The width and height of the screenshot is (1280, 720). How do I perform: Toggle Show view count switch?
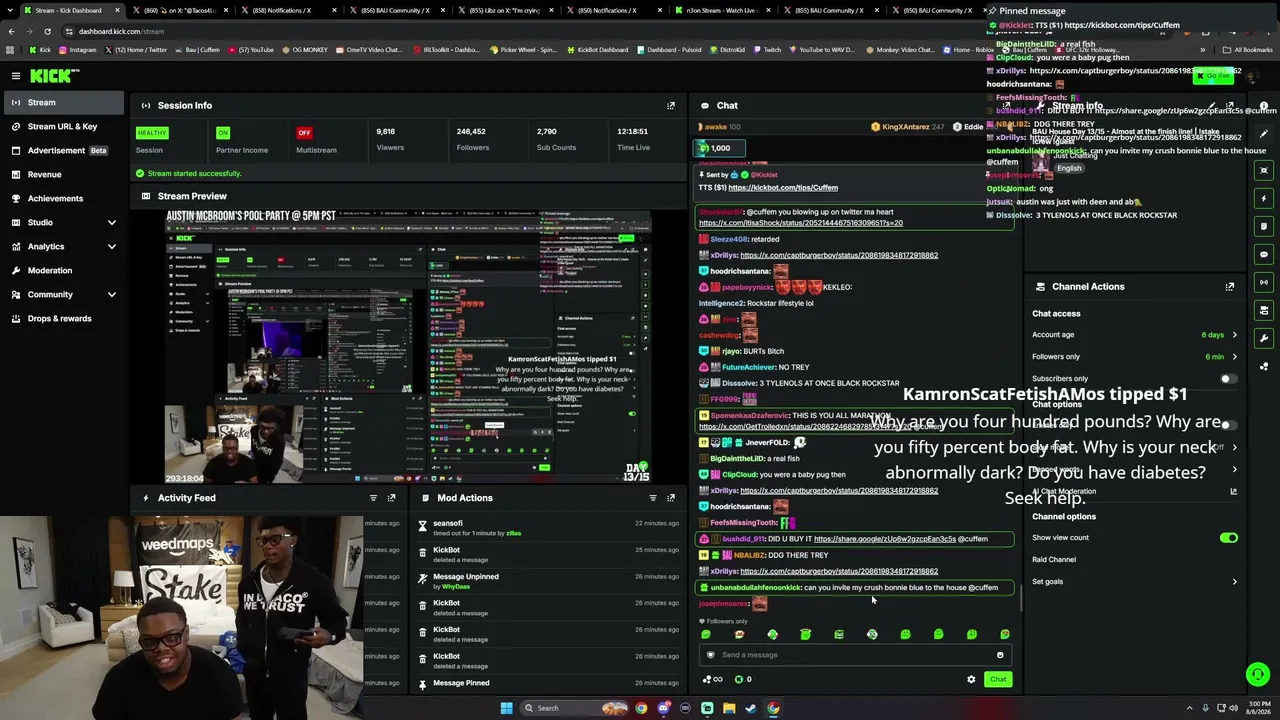tap(1228, 538)
